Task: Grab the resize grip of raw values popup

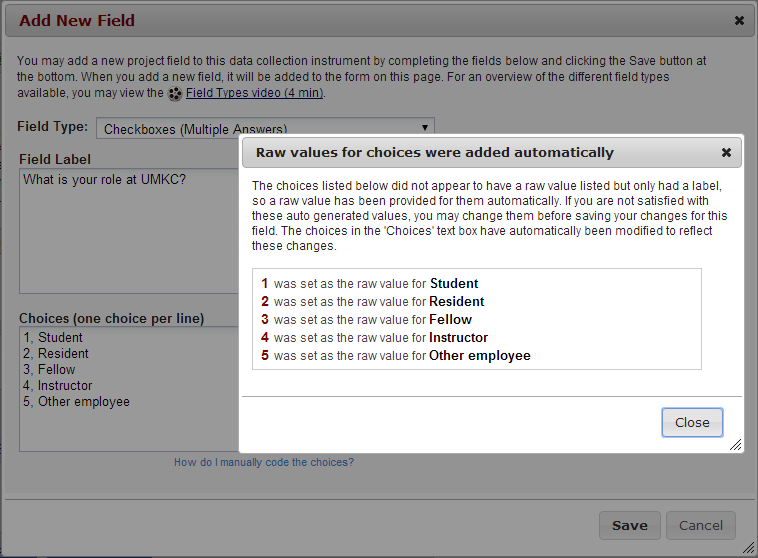Action: point(735,444)
